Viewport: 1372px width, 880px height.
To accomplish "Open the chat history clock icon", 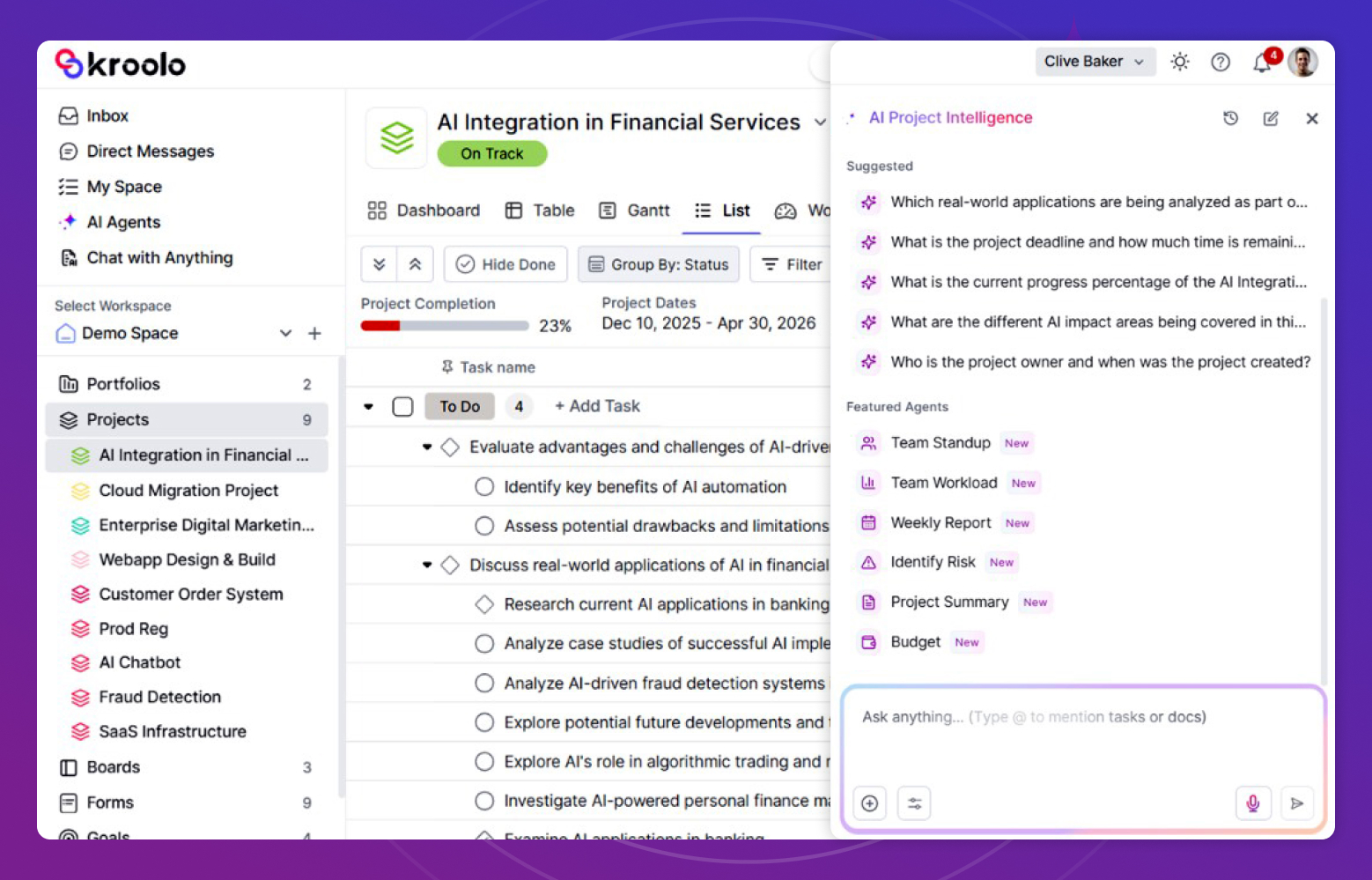I will (x=1230, y=118).
